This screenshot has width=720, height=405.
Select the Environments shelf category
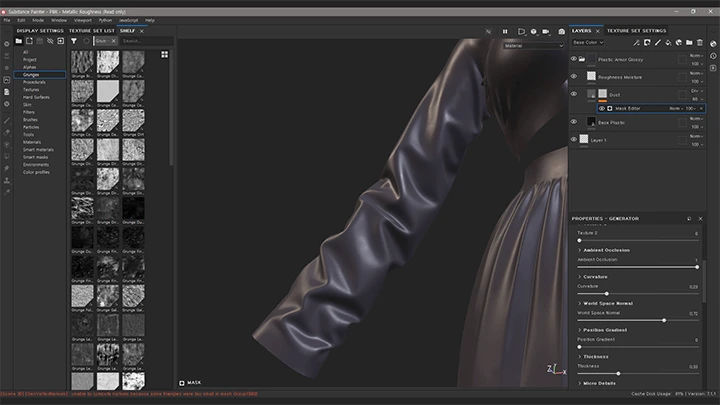click(x=36, y=165)
